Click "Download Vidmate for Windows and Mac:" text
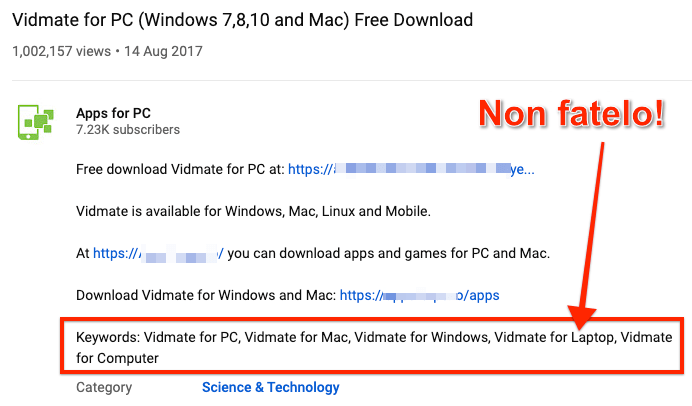Screen dimensions: 692x406 tap(206, 296)
